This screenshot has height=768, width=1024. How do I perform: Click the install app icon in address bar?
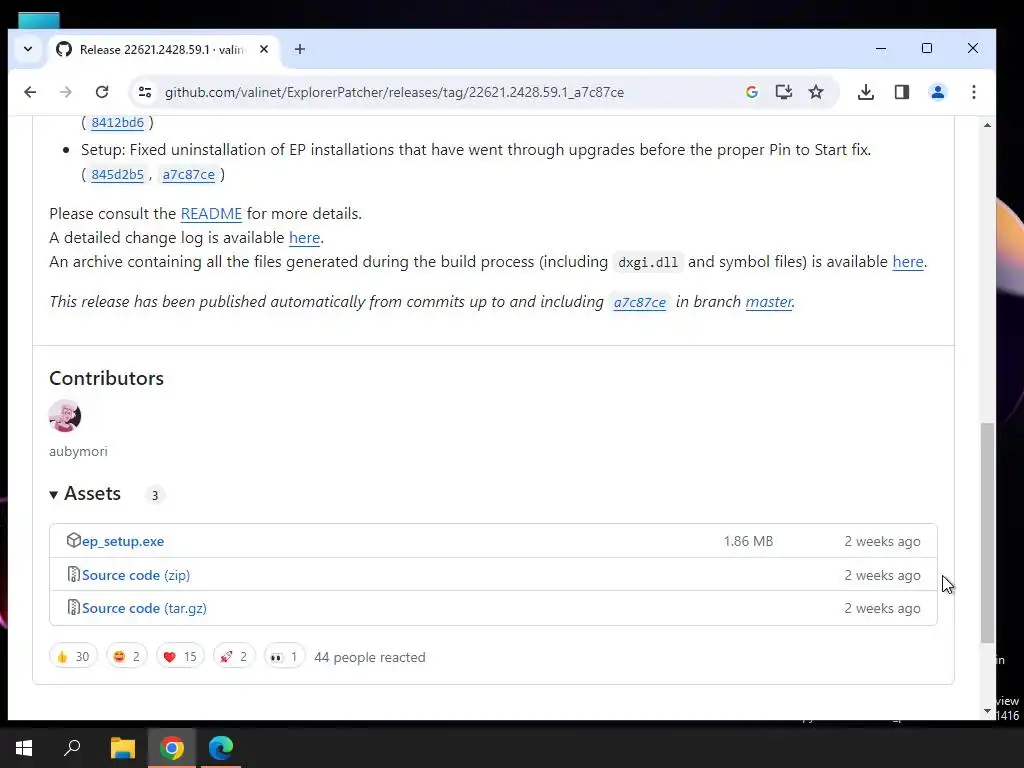coord(784,92)
